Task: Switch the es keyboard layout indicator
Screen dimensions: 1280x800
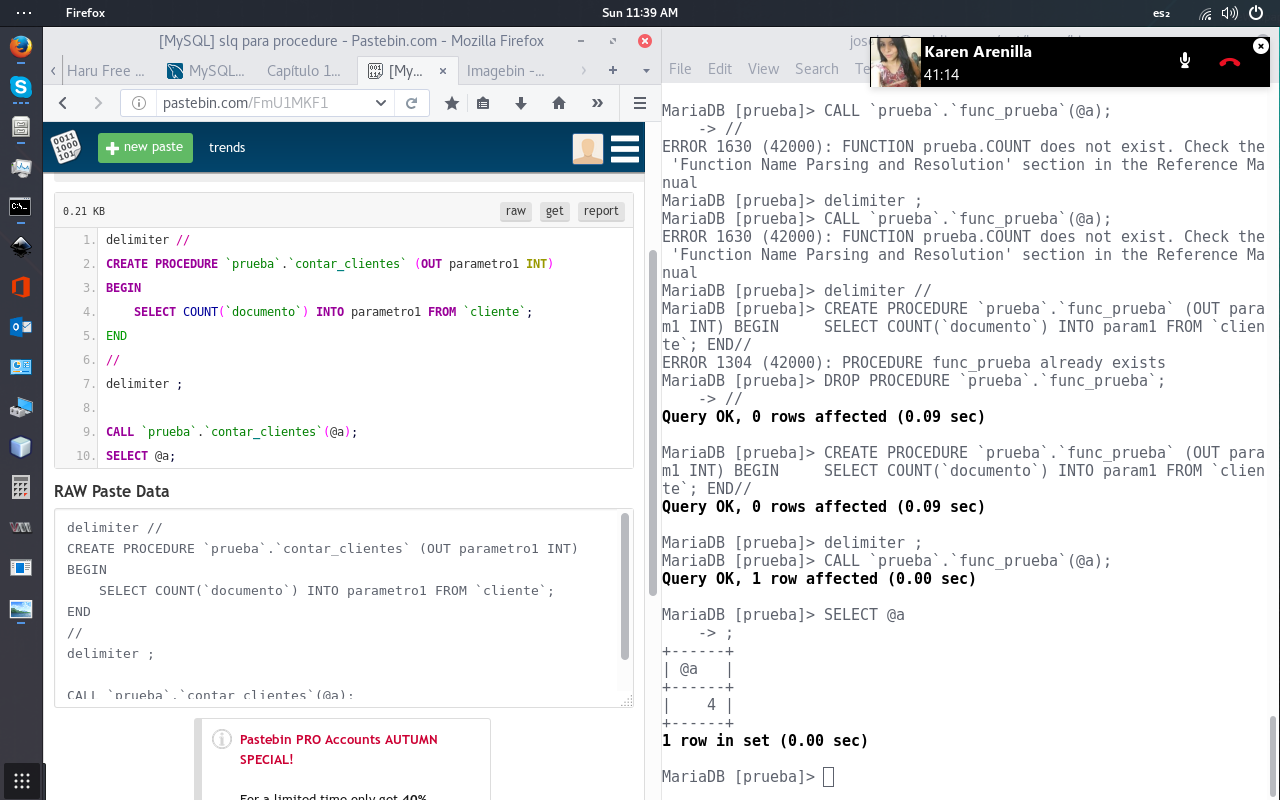Action: point(1161,13)
